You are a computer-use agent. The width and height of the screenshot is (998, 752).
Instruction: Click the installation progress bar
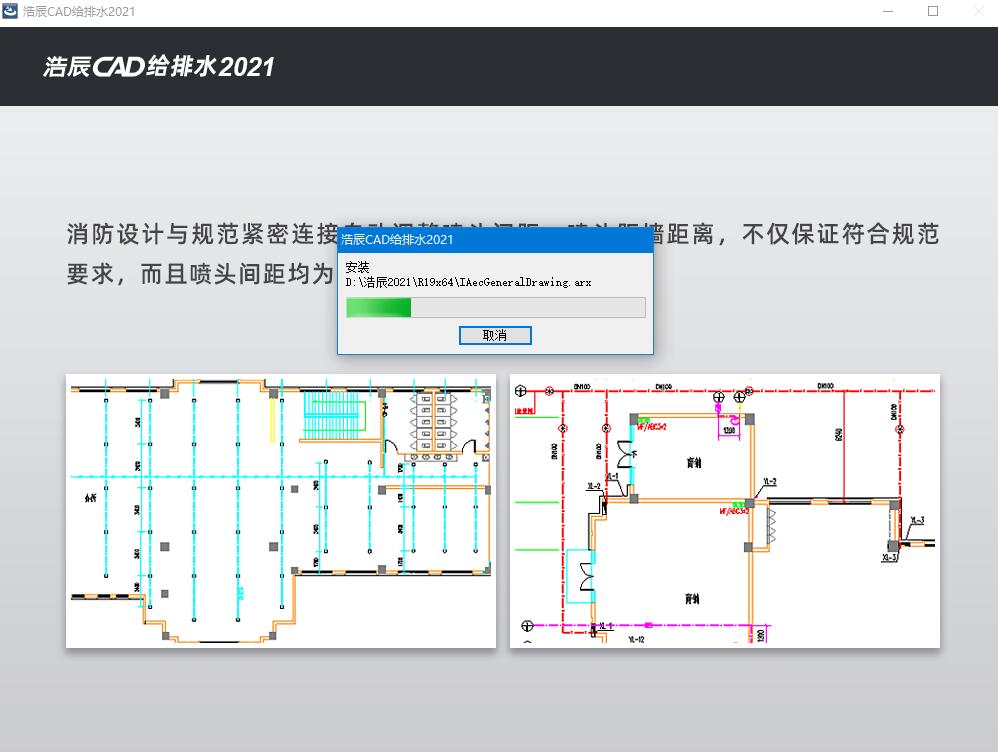click(x=493, y=306)
